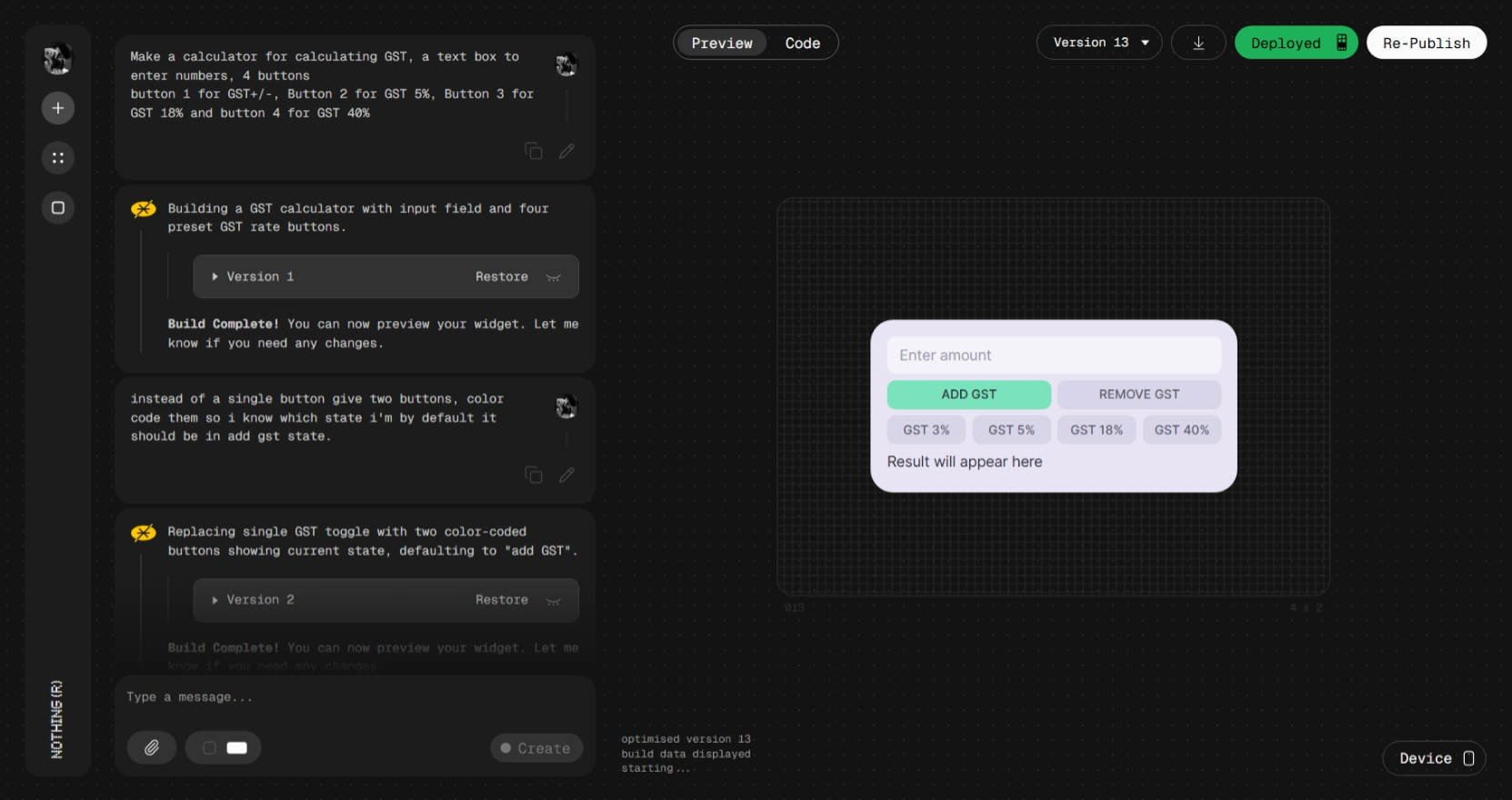
Task: Expand the Version 2 disclosure triangle
Action: tap(215, 600)
